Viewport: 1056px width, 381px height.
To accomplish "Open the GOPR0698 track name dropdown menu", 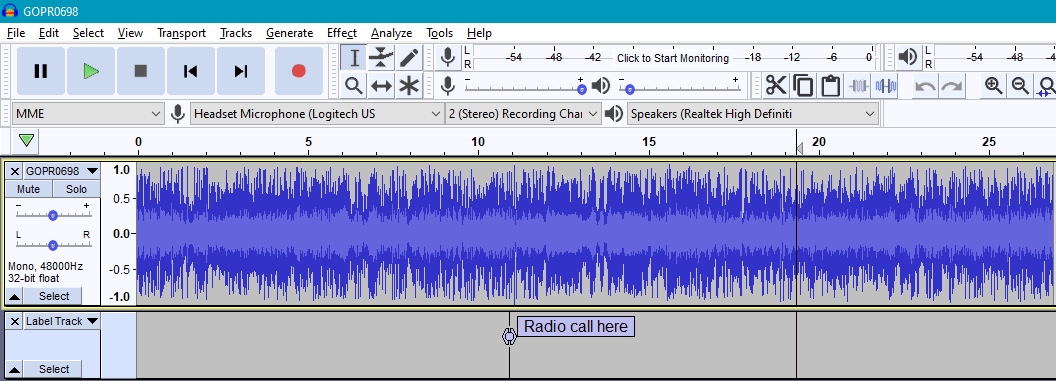I will point(61,171).
